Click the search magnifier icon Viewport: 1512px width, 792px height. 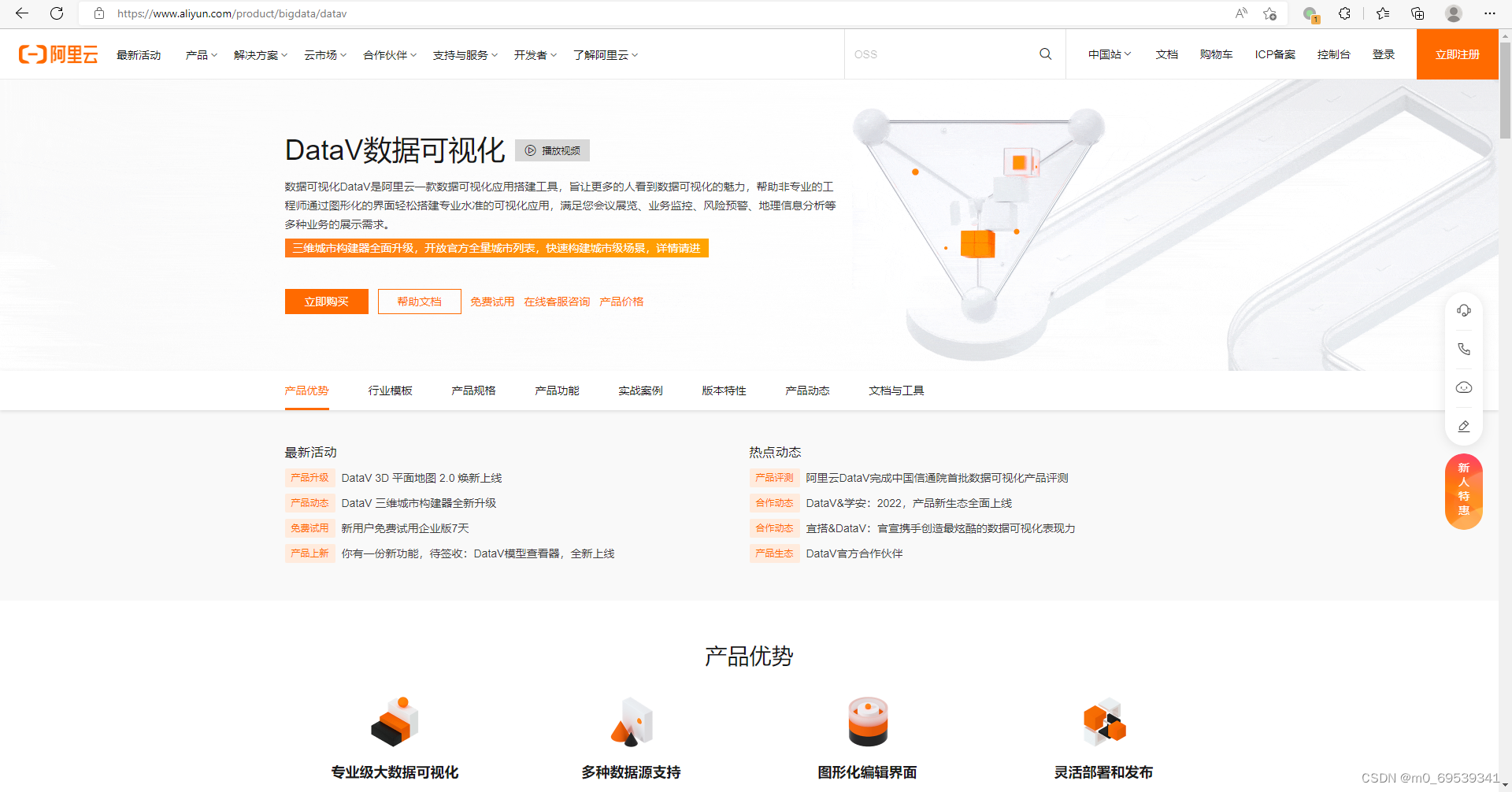pos(1045,54)
